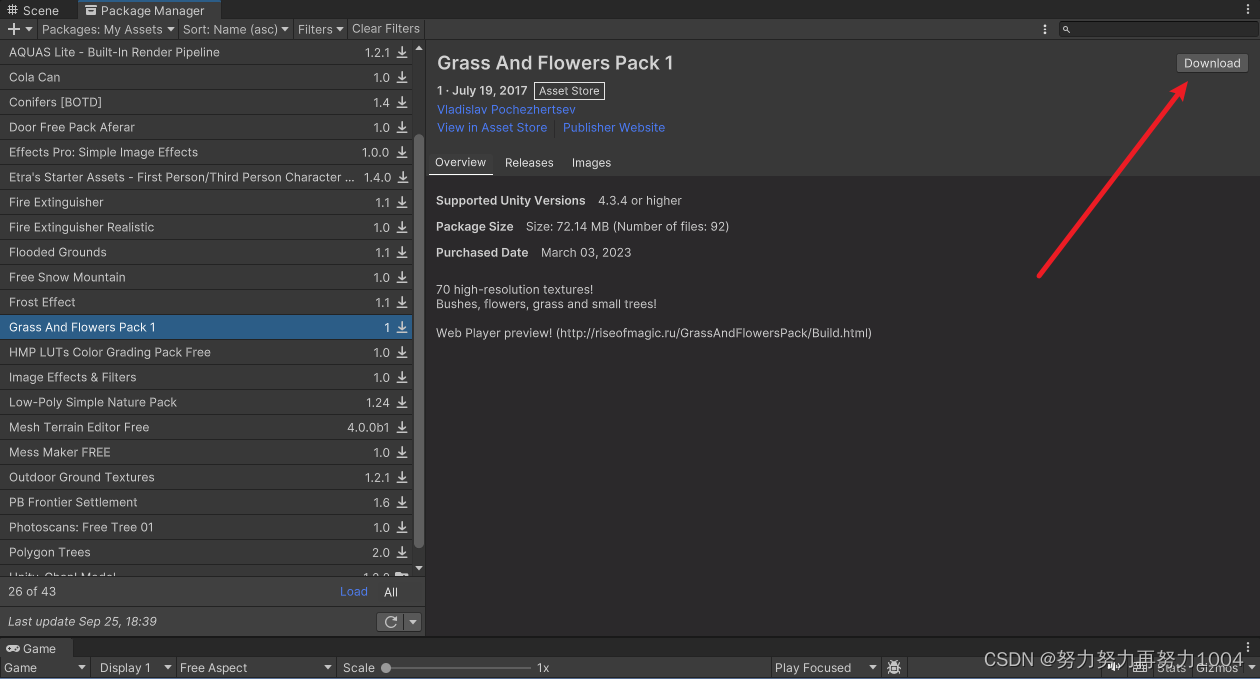Click download icon for Fire Extinguisher Realistic
This screenshot has height=679, width=1260.
click(x=402, y=227)
